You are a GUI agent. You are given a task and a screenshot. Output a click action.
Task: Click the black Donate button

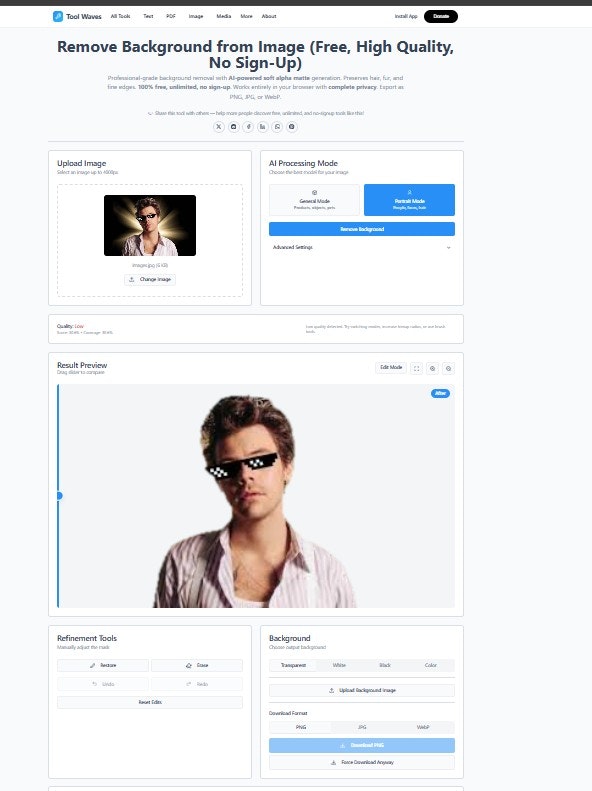click(441, 16)
